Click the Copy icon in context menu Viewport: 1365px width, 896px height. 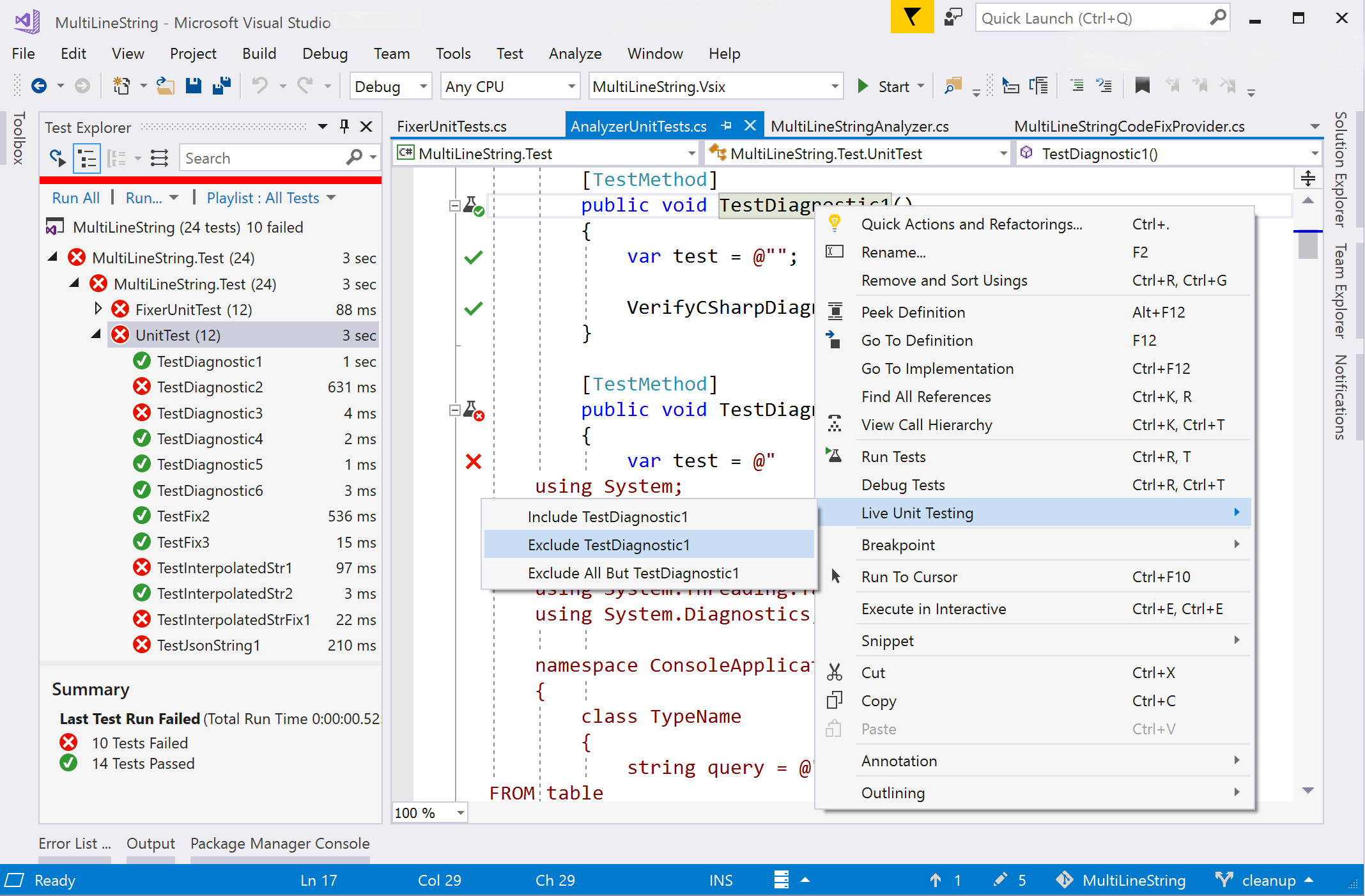pyautogui.click(x=836, y=700)
